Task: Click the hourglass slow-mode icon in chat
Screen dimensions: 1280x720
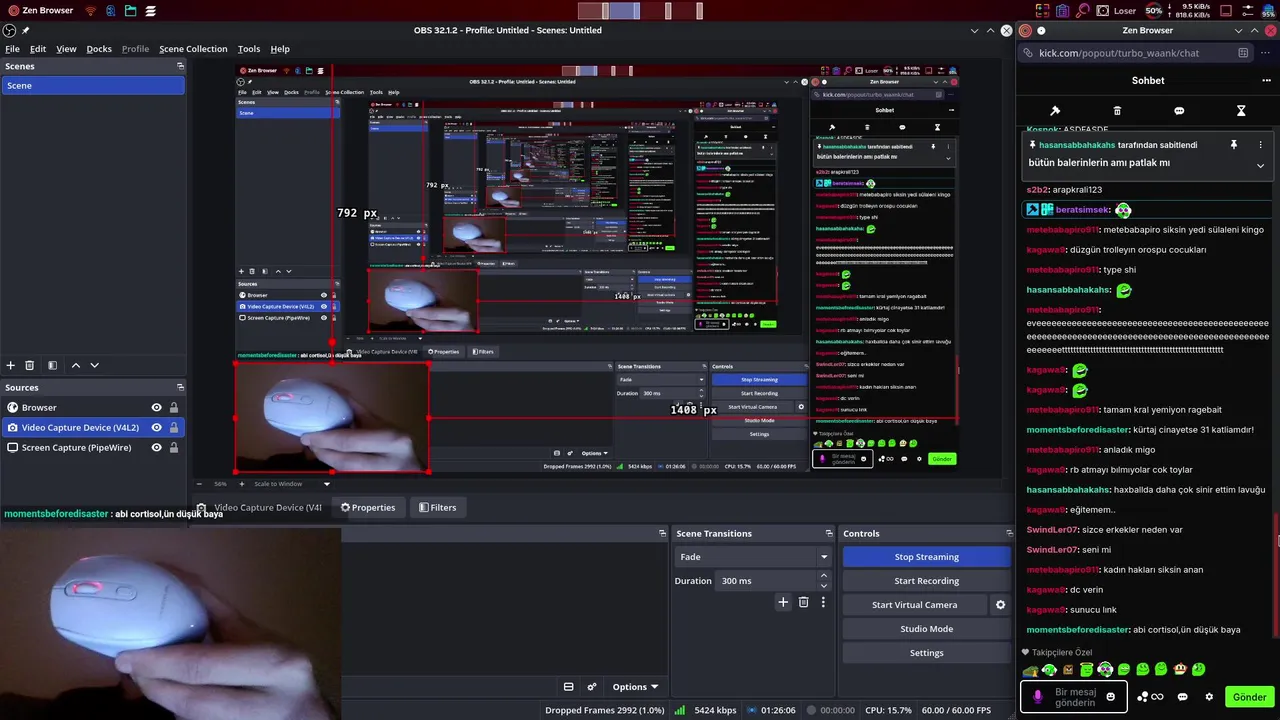Action: pos(1241,111)
